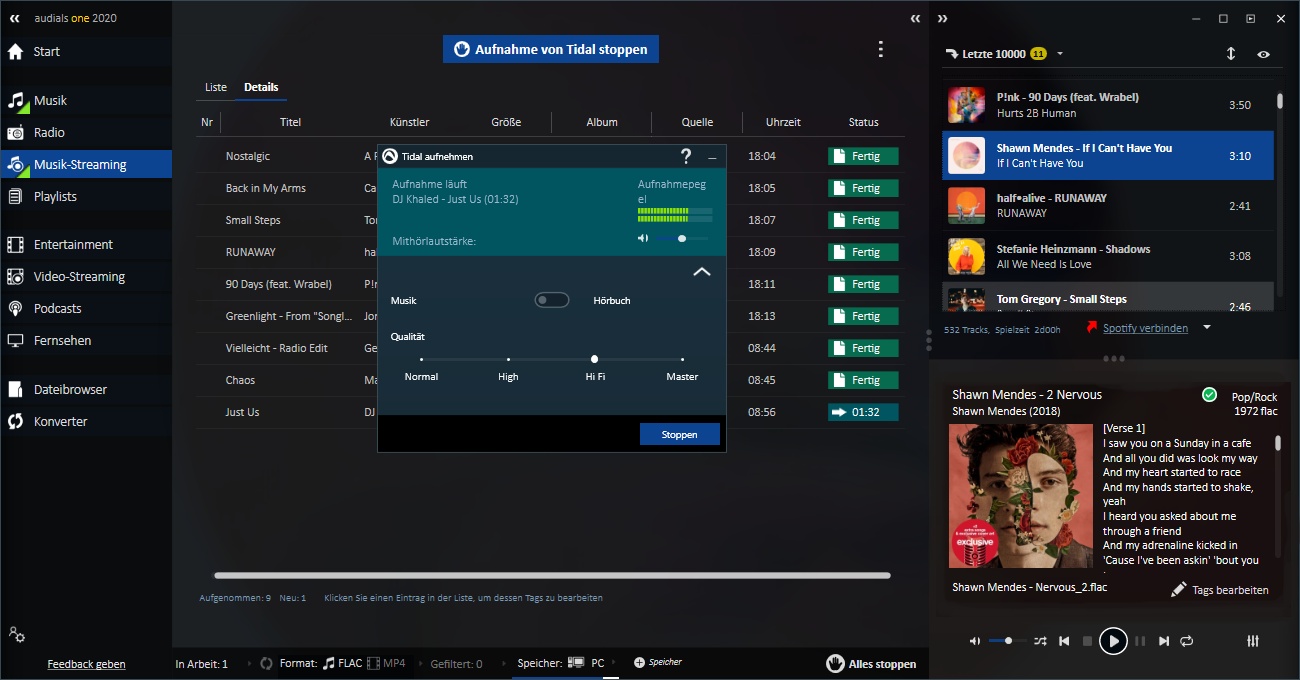Click the equalizer icon in player

coord(1253,641)
